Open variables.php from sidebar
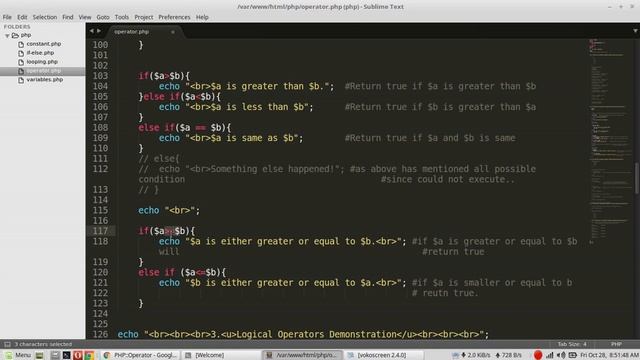Viewport: 640px width, 360px height. point(44,80)
